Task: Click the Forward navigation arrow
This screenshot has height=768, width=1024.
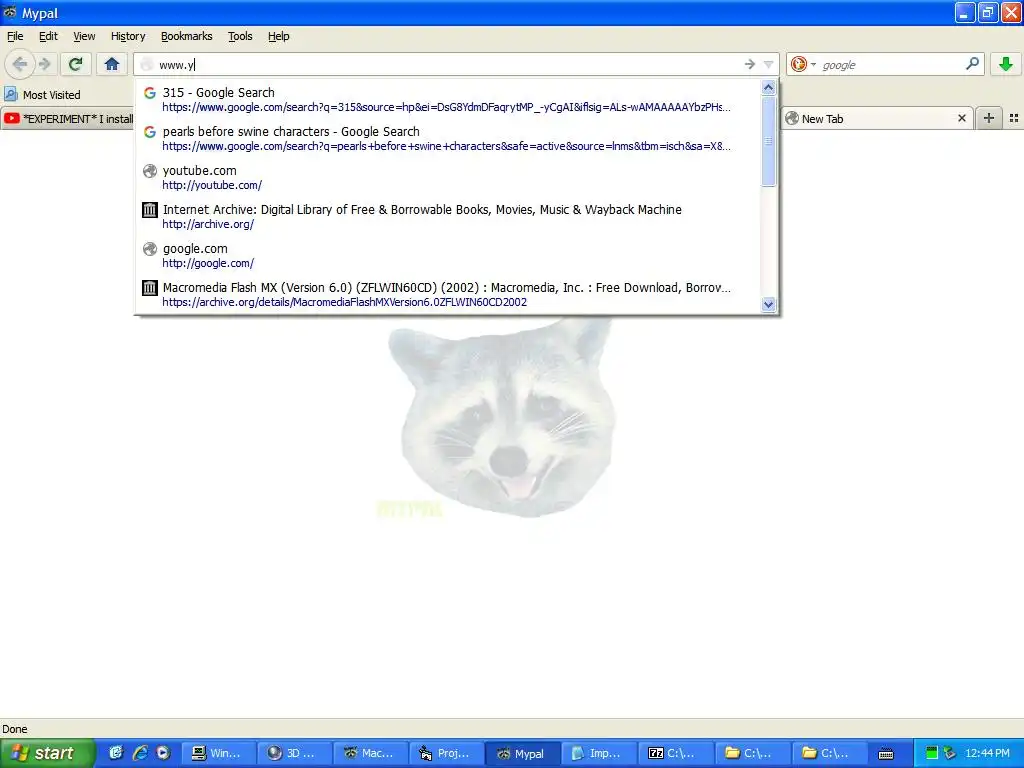Action: pyautogui.click(x=44, y=64)
